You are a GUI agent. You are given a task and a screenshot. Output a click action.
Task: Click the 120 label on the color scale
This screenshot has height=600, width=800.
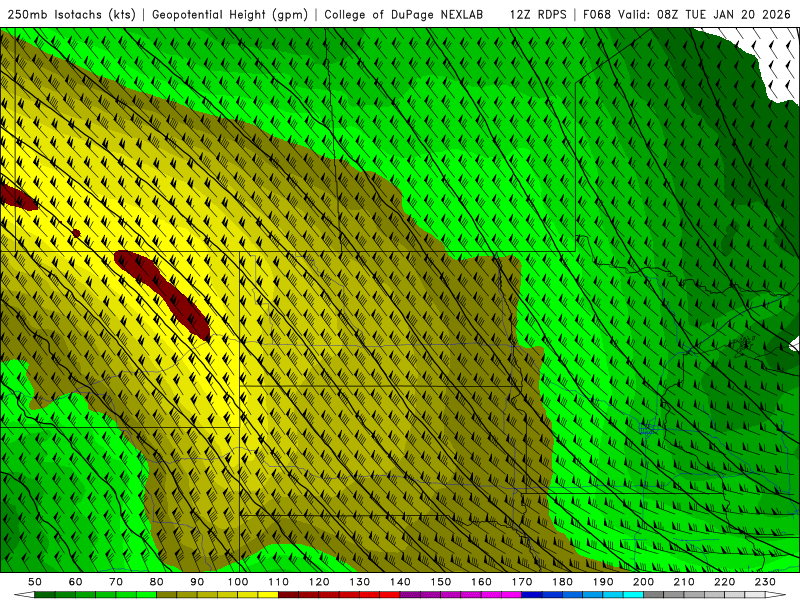tap(319, 582)
